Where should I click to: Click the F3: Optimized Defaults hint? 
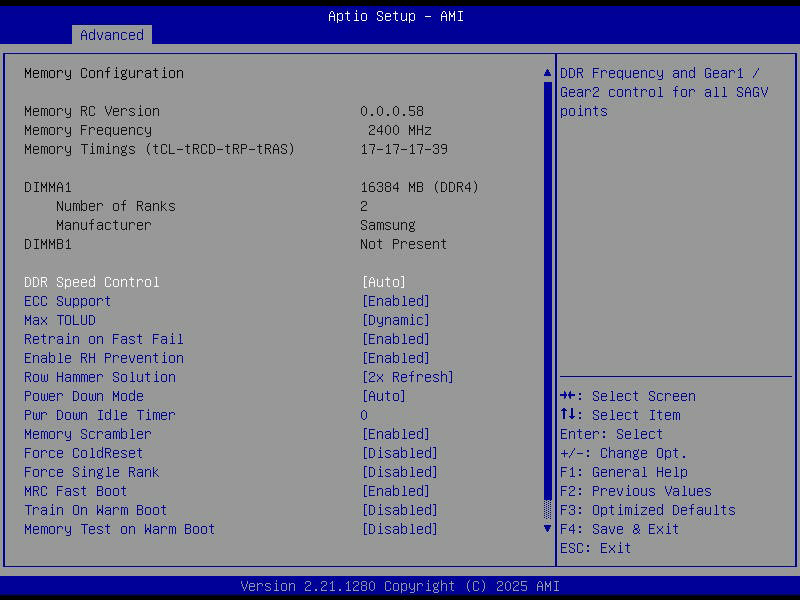pyautogui.click(x=647, y=510)
